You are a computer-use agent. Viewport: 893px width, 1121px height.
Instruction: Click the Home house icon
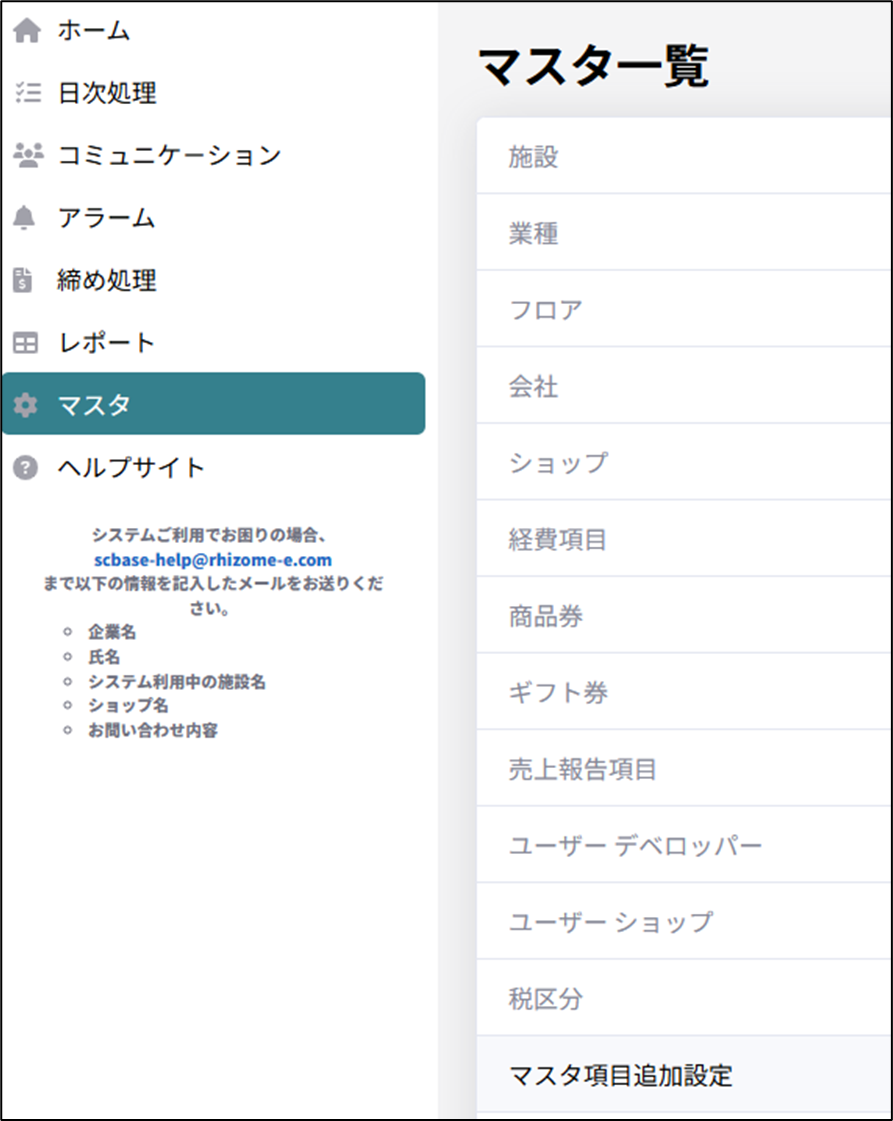click(26, 31)
